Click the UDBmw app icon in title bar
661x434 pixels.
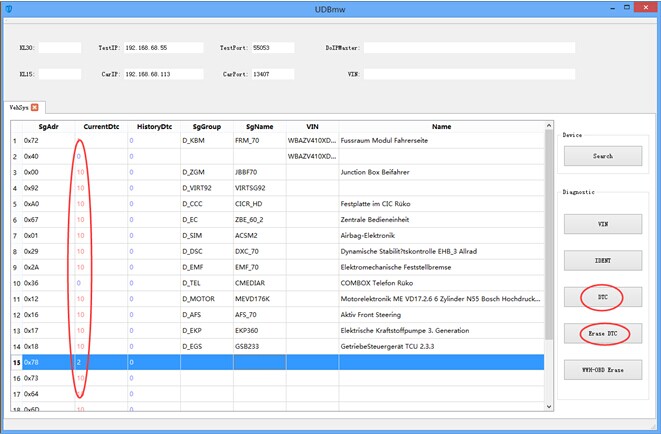pyautogui.click(x=8, y=8)
